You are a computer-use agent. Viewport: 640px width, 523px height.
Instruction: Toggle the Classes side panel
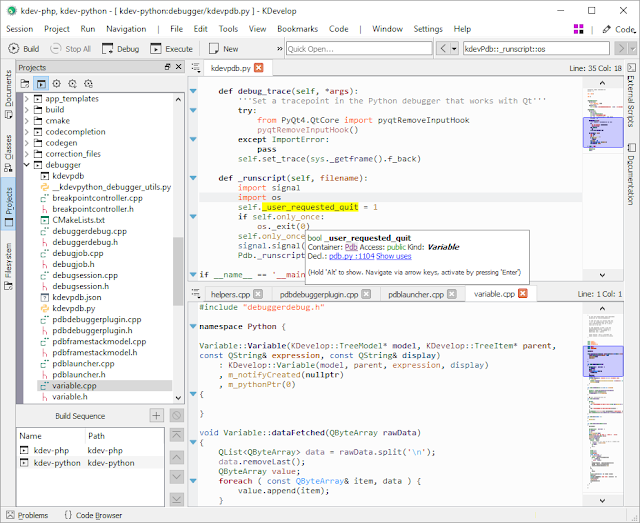pos(8,153)
